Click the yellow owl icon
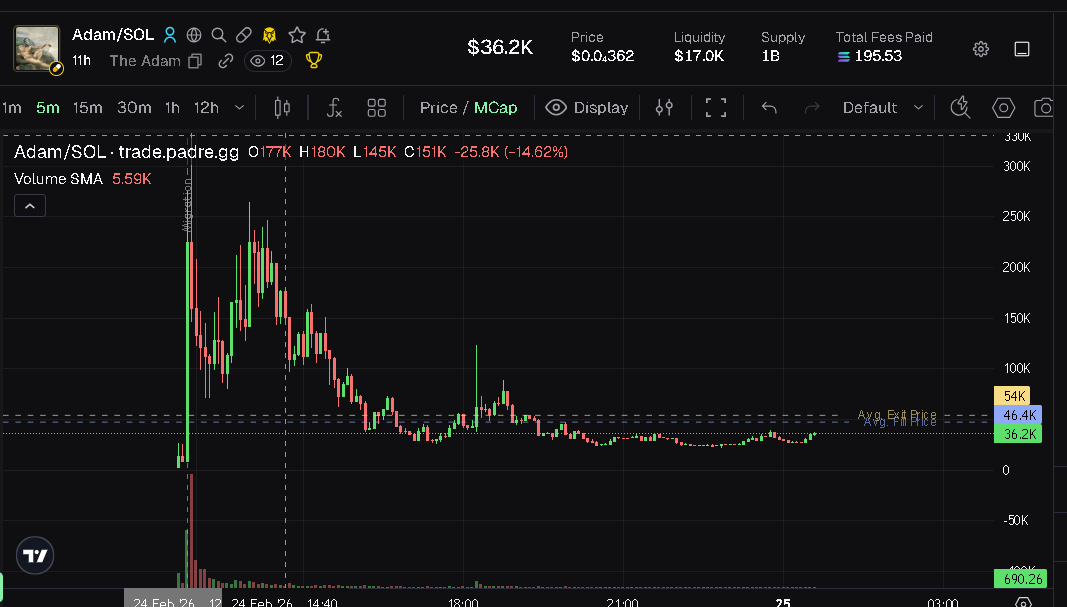 click(269, 35)
